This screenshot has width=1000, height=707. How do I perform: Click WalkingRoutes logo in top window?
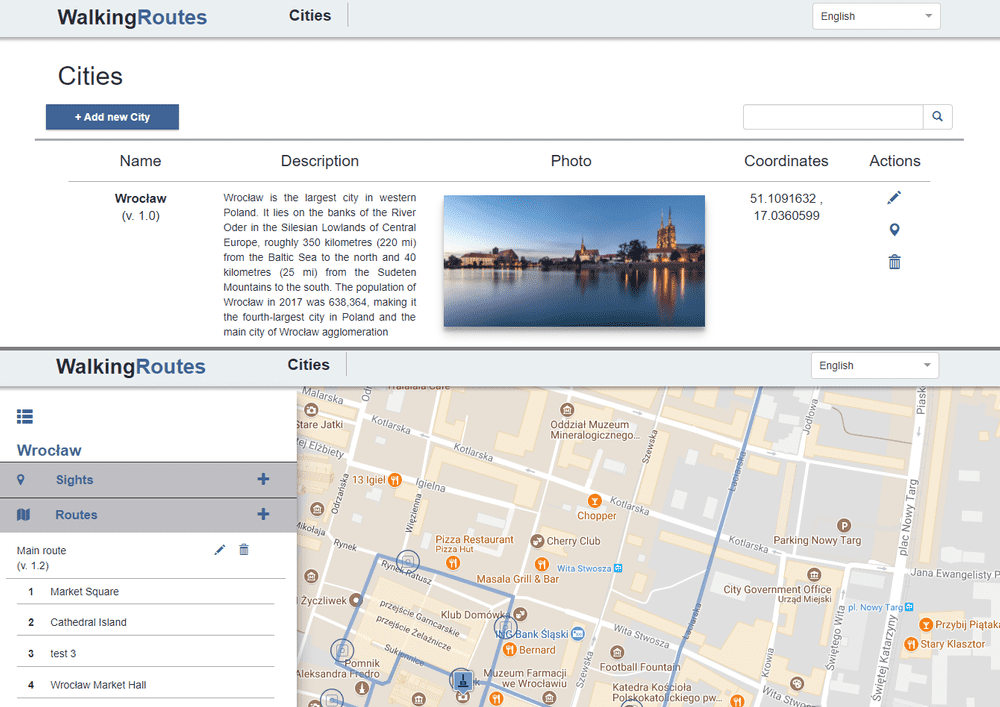[x=132, y=17]
